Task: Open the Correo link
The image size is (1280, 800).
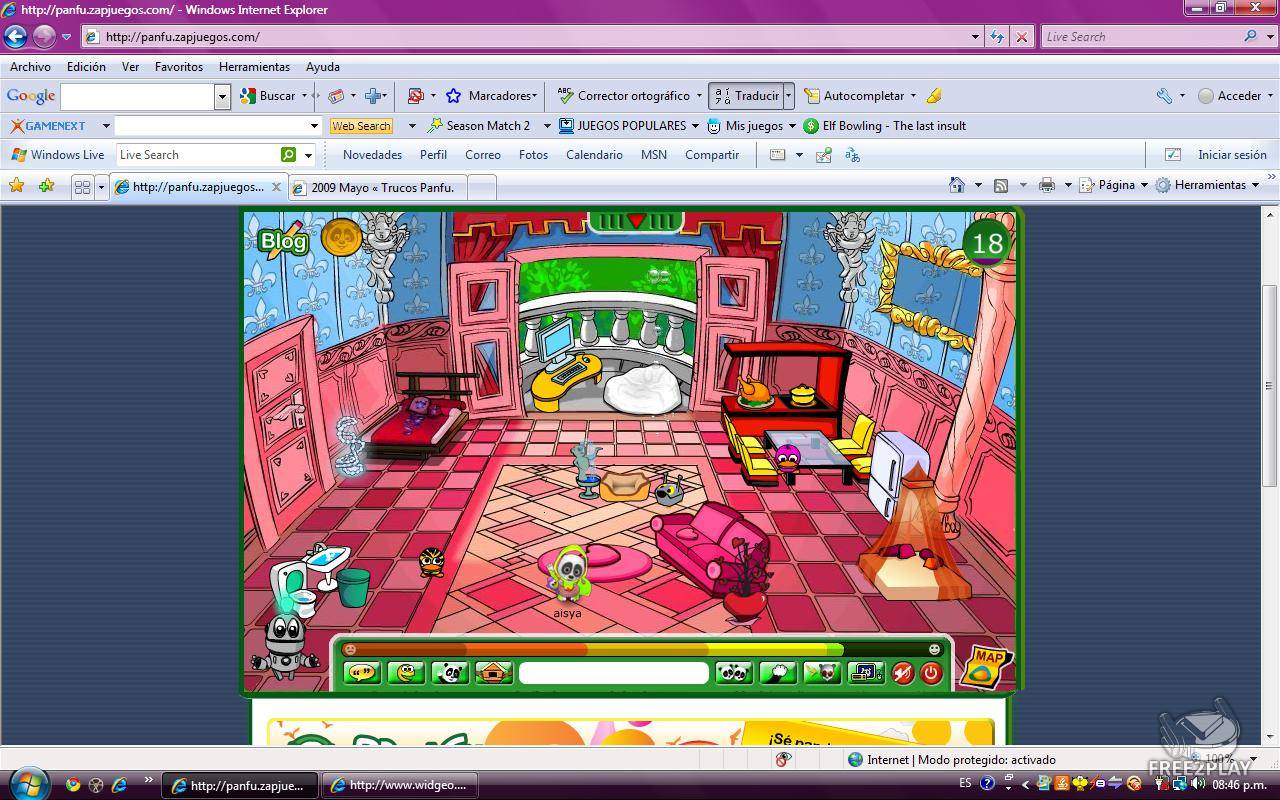Action: point(483,155)
